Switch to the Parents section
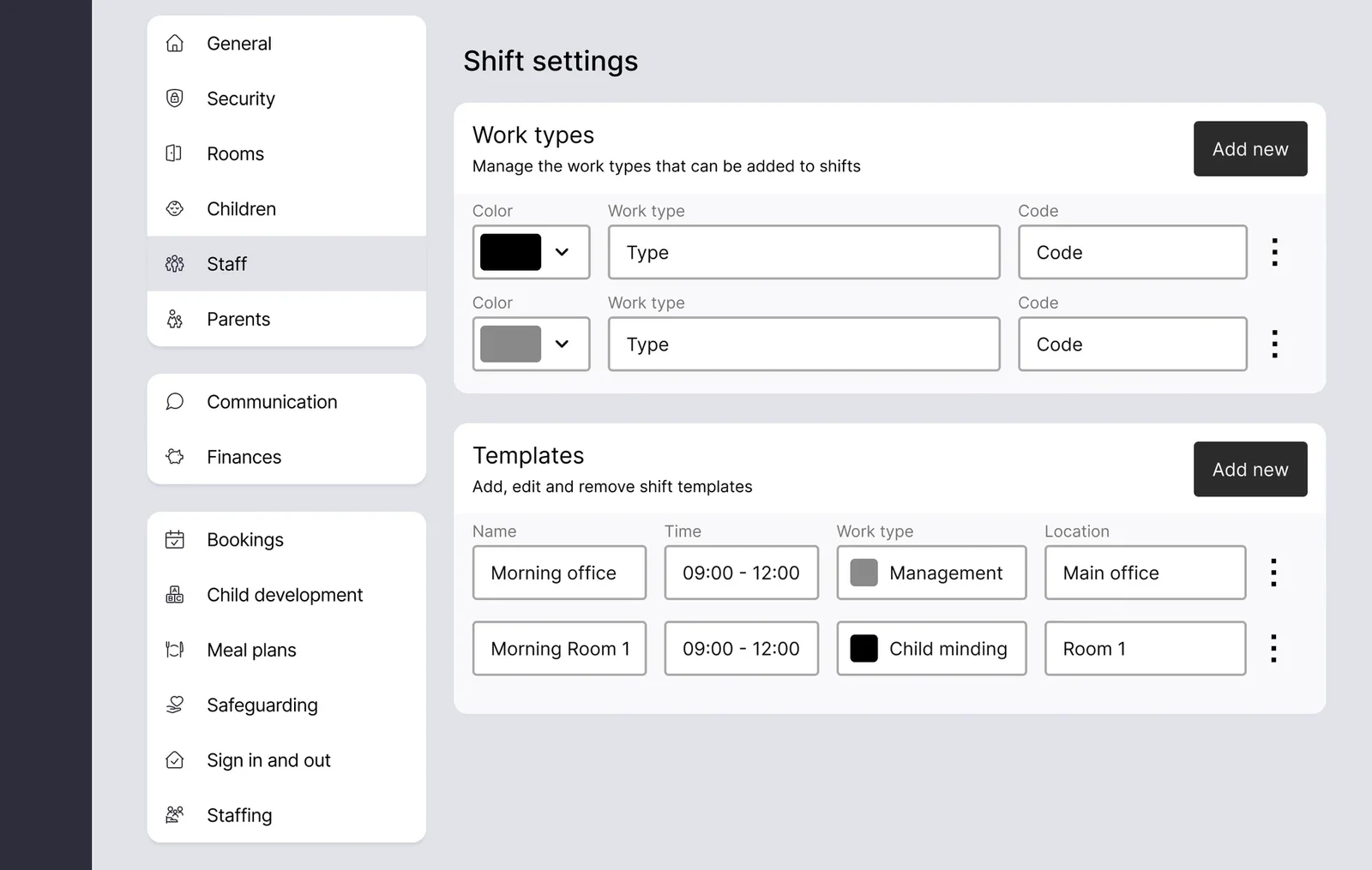1372x870 pixels. (x=238, y=319)
